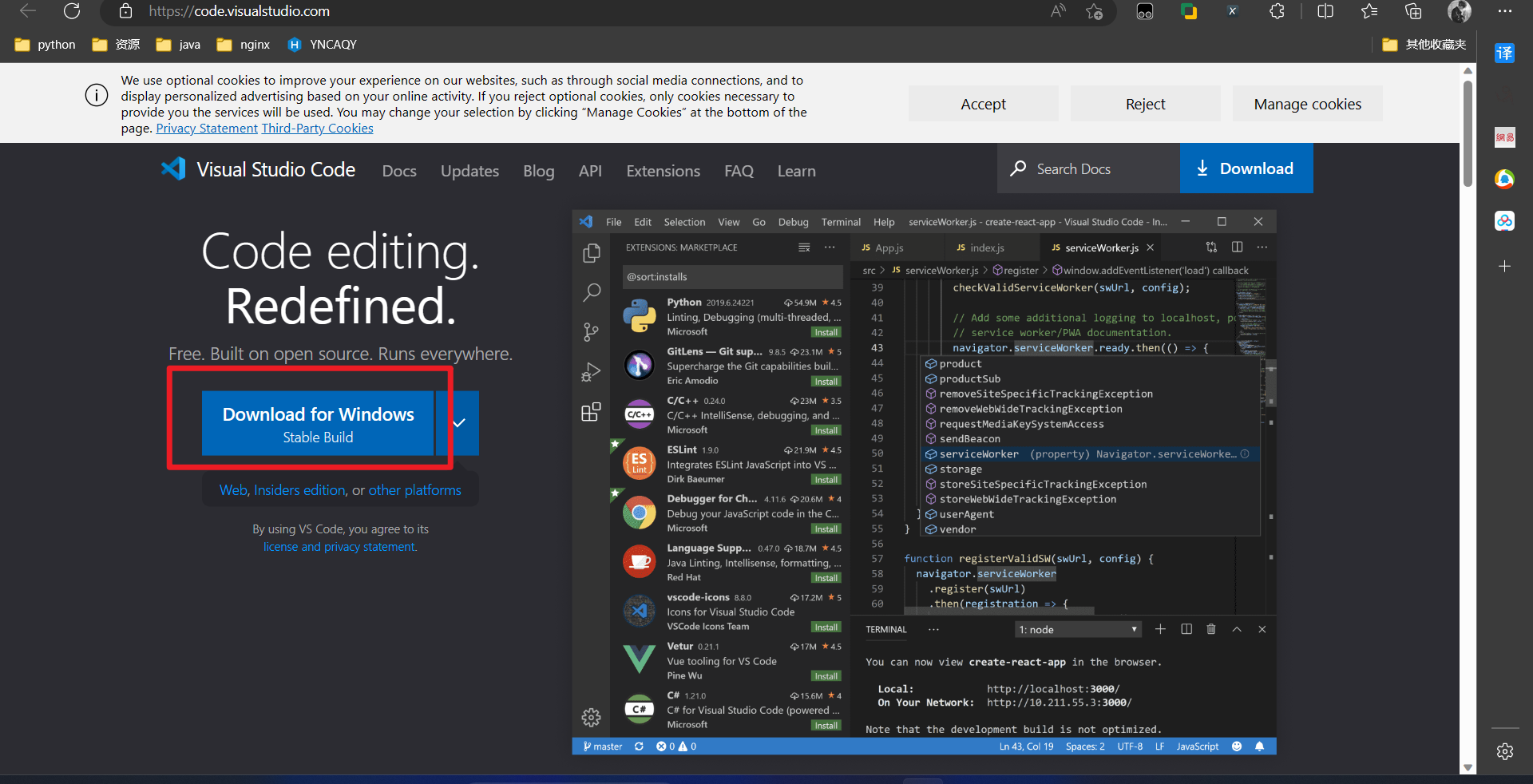Add this page to favorites star icon
The height and width of the screenshot is (784, 1533).
tap(1094, 11)
